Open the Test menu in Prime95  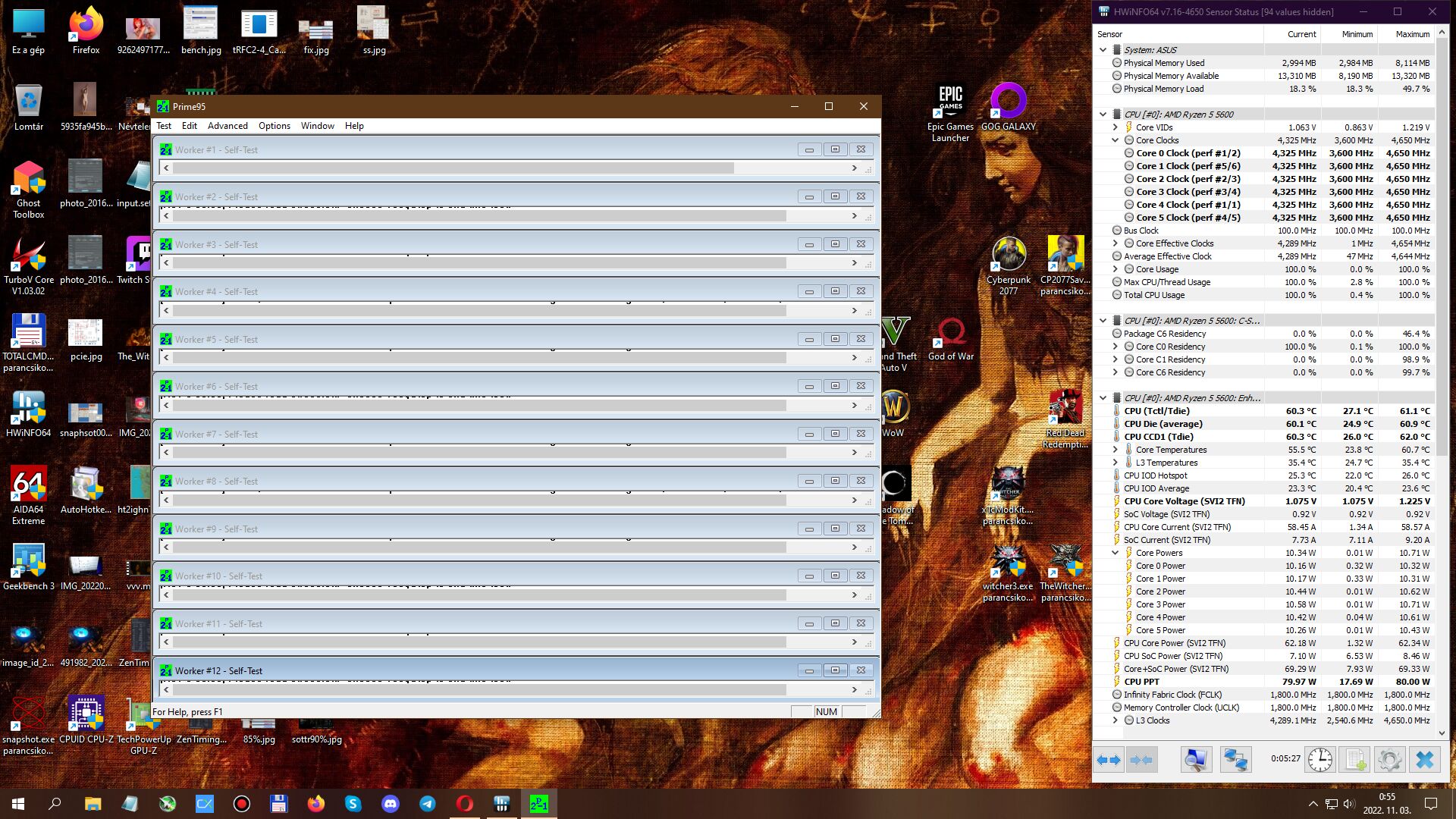coord(164,126)
